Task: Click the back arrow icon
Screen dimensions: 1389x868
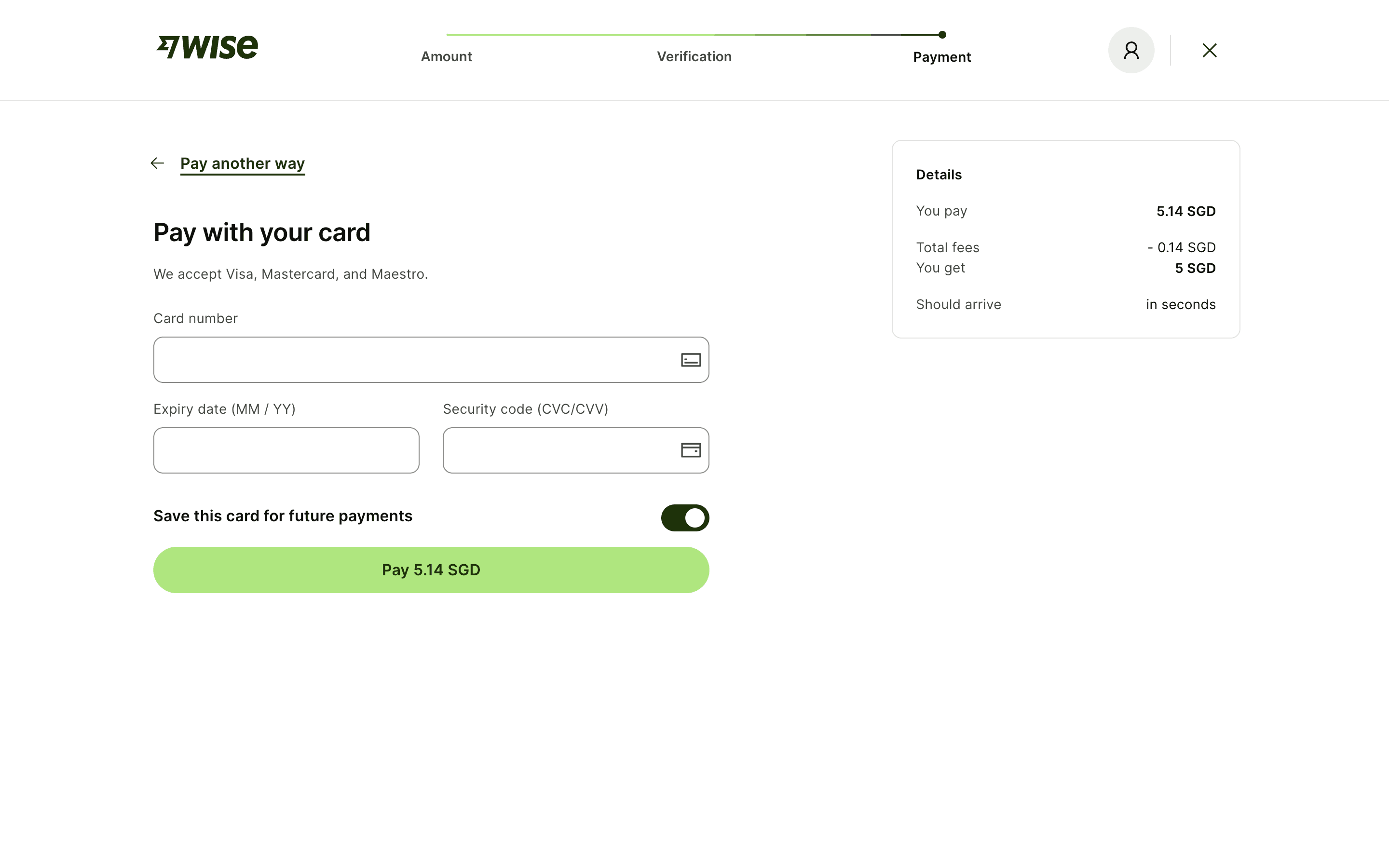Action: 157,163
